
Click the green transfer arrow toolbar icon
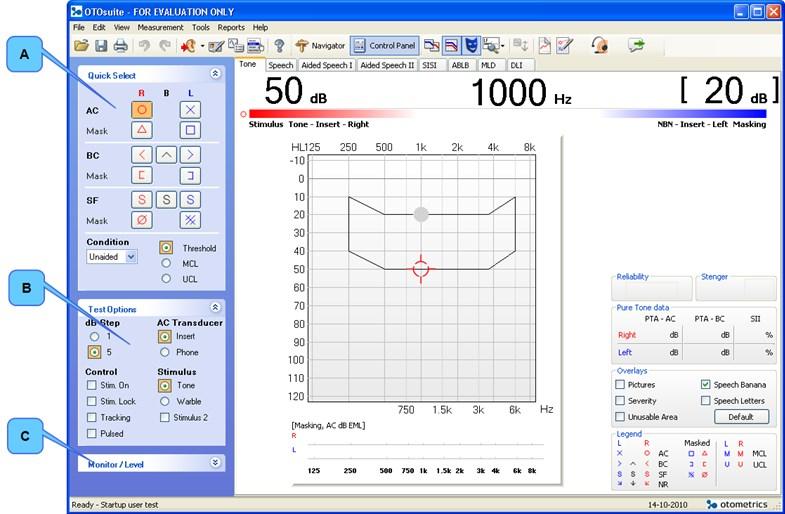636,46
